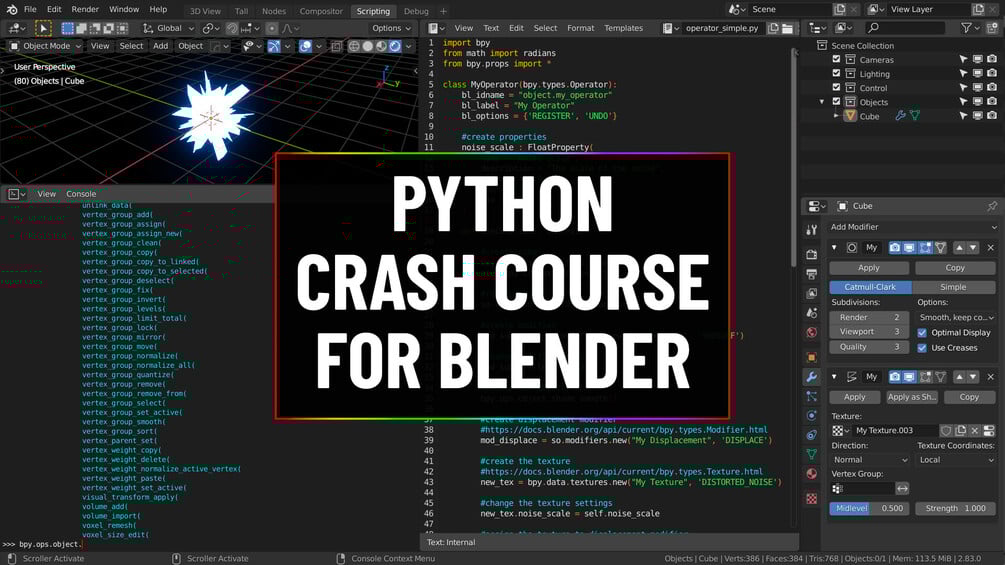Open the Scene properties tab
Image resolution: width=1005 pixels, height=565 pixels.
coord(811,313)
